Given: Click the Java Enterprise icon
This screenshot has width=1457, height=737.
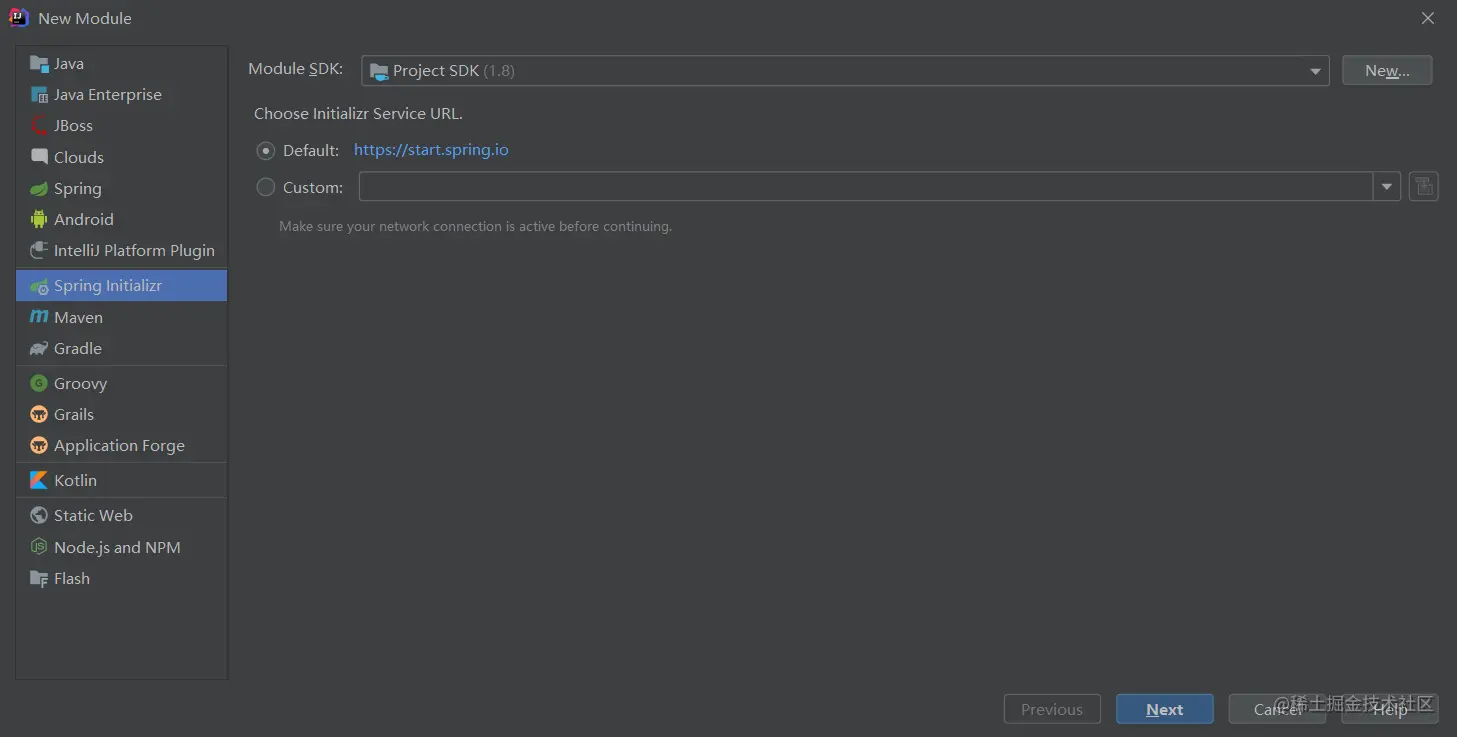Looking at the screenshot, I should coord(39,95).
